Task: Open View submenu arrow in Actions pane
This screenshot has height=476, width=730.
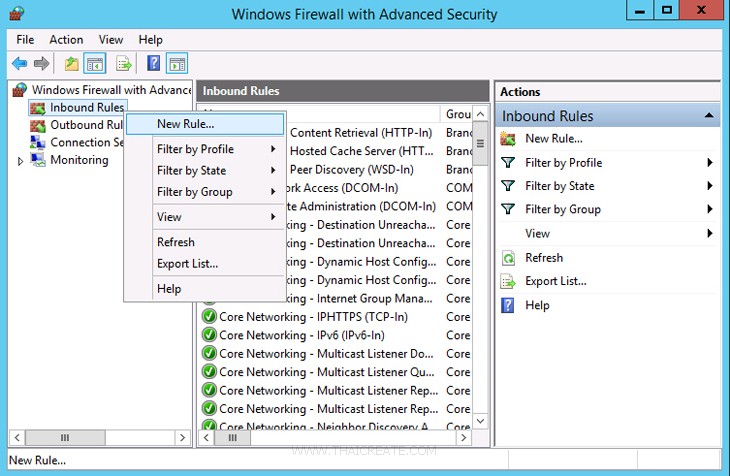Action: pos(710,233)
